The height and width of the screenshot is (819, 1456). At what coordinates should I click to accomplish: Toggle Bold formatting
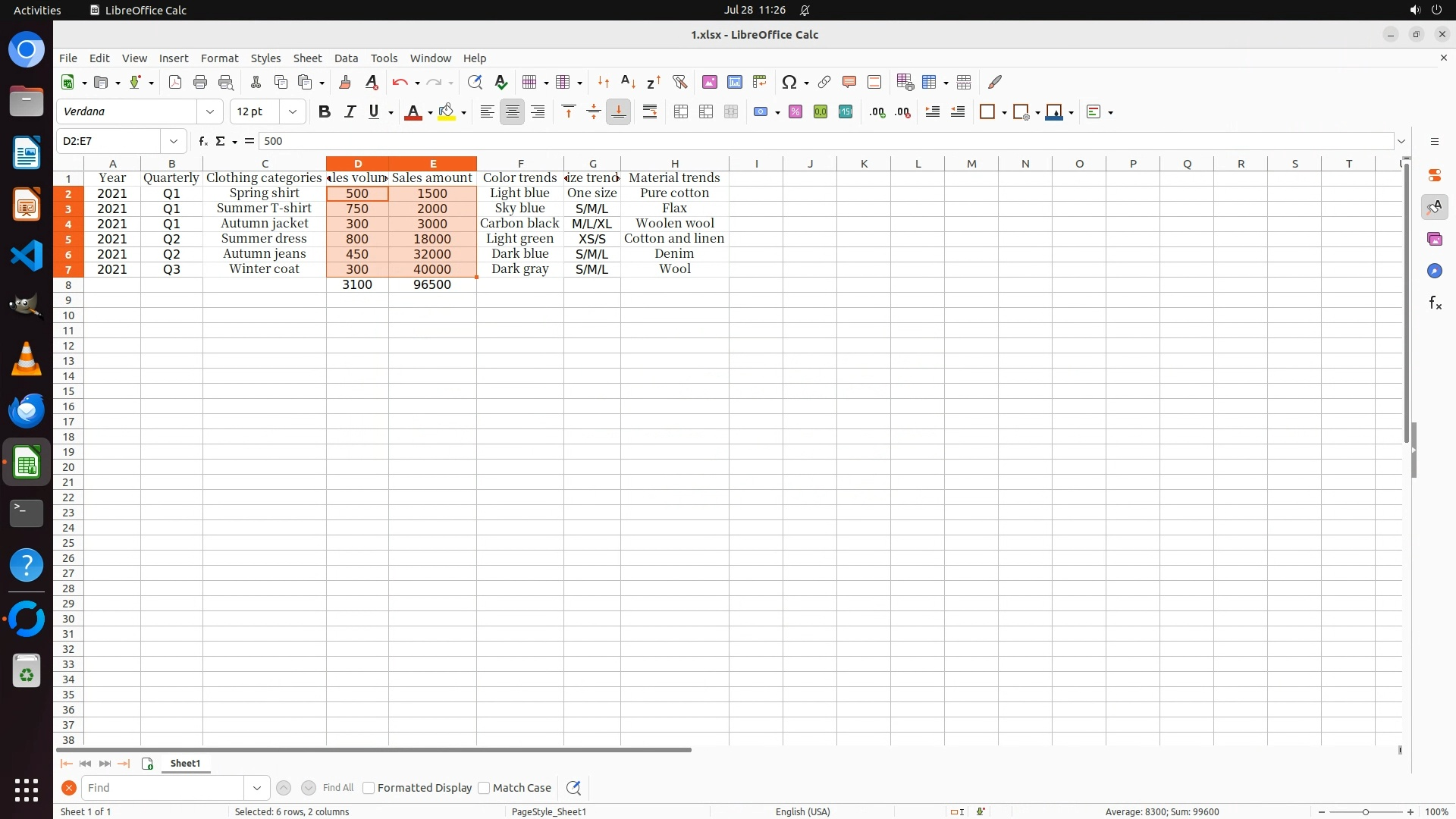coord(324,112)
